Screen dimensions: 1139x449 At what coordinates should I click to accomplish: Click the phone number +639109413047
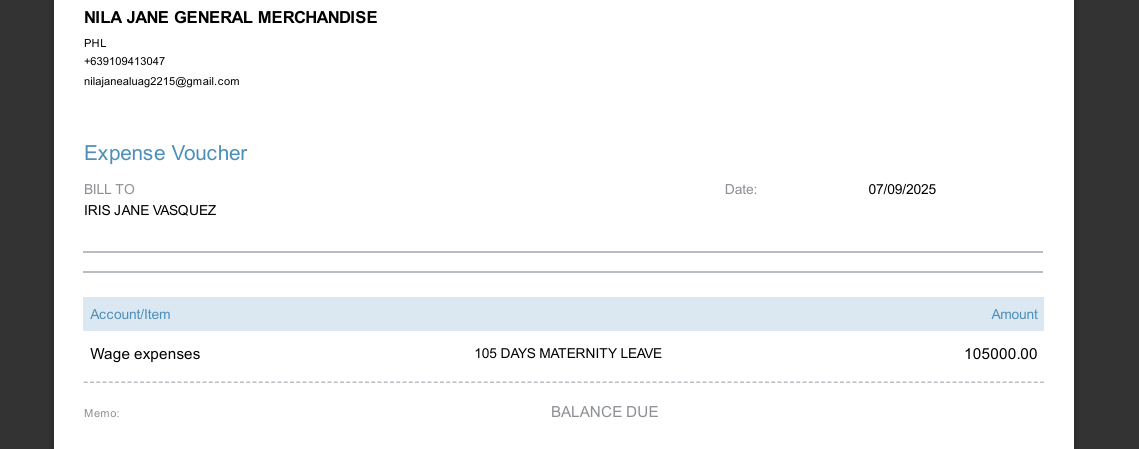click(124, 61)
